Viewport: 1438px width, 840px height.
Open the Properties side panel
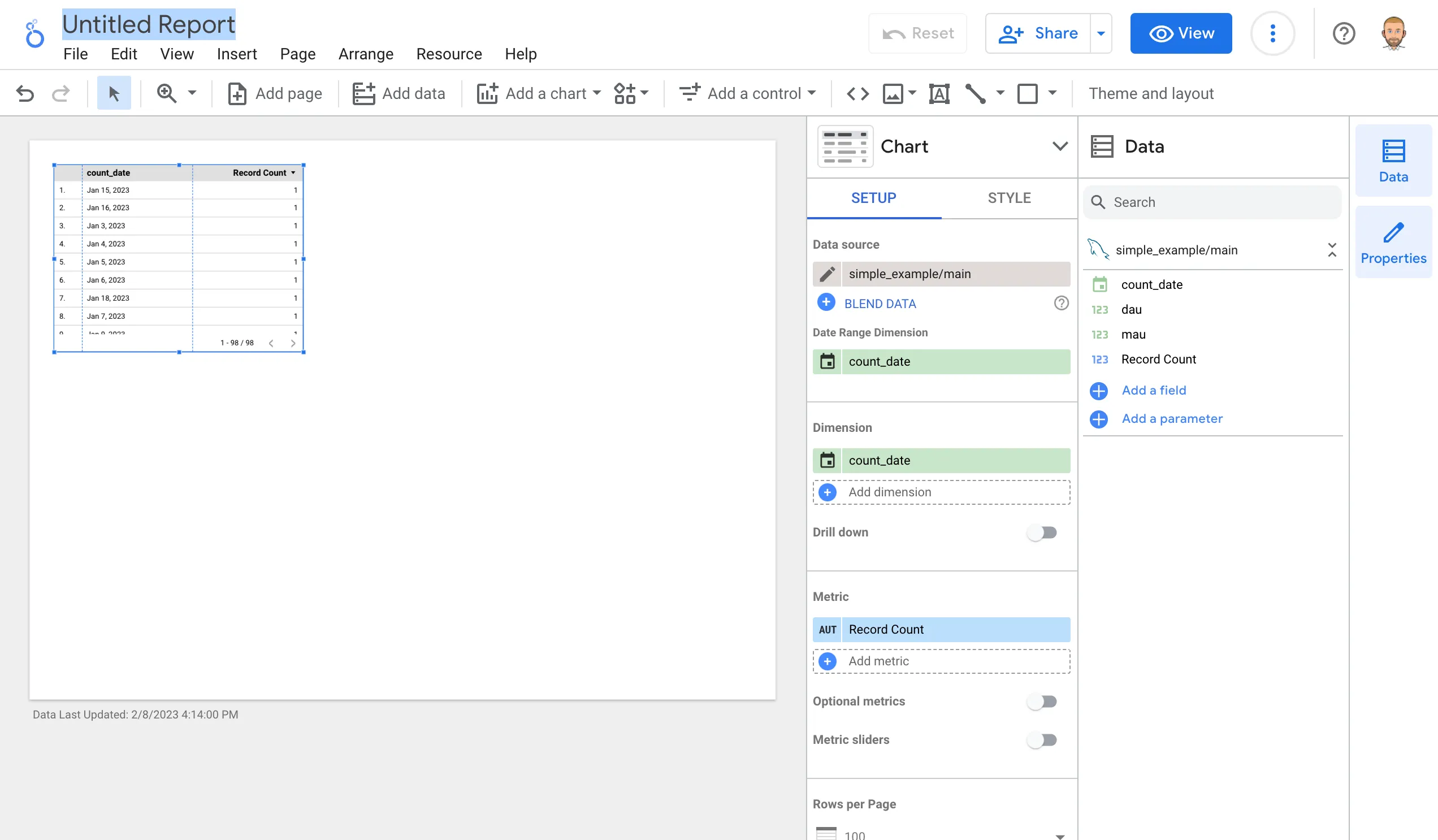pyautogui.click(x=1393, y=243)
